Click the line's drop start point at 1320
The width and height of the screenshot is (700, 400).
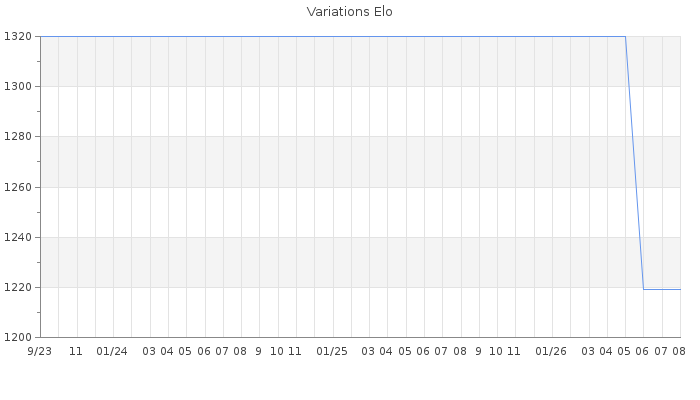click(625, 37)
